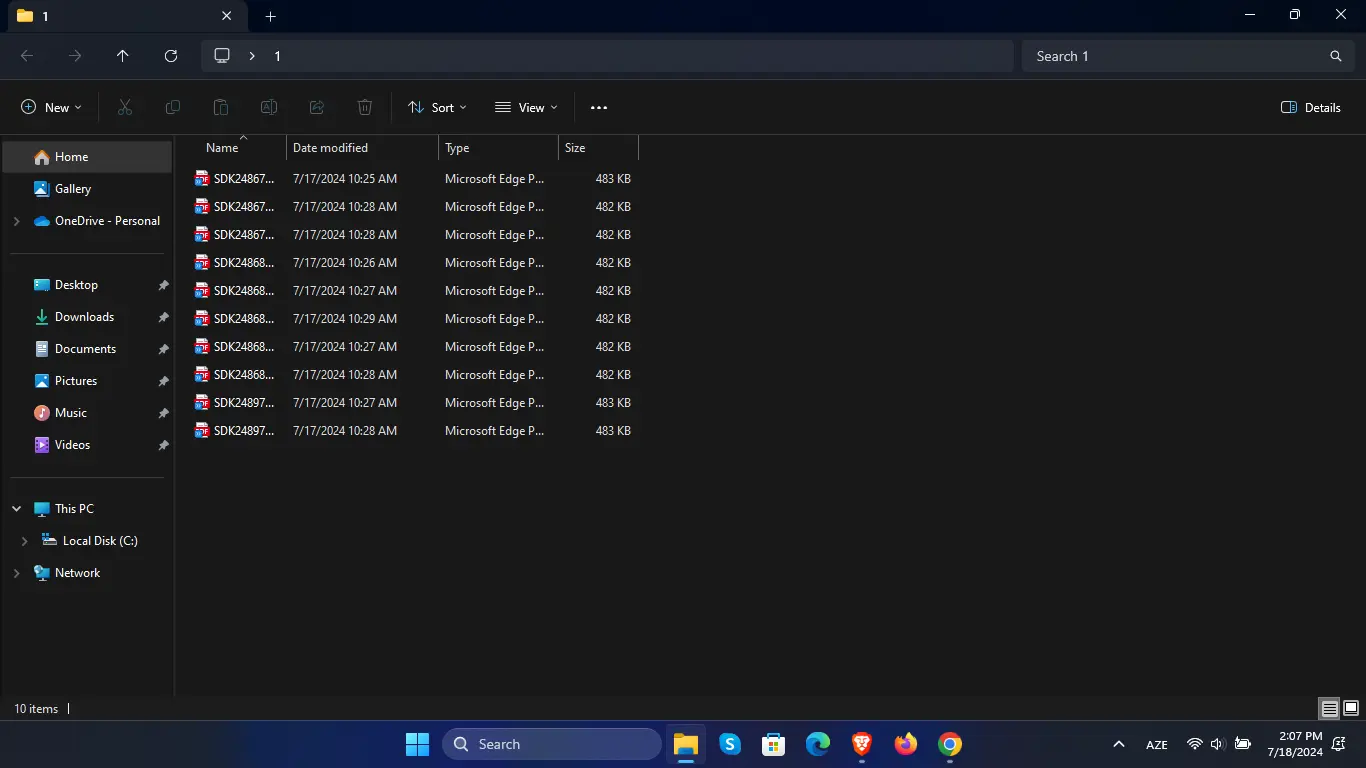Switch to details list view icon

pyautogui.click(x=1329, y=709)
